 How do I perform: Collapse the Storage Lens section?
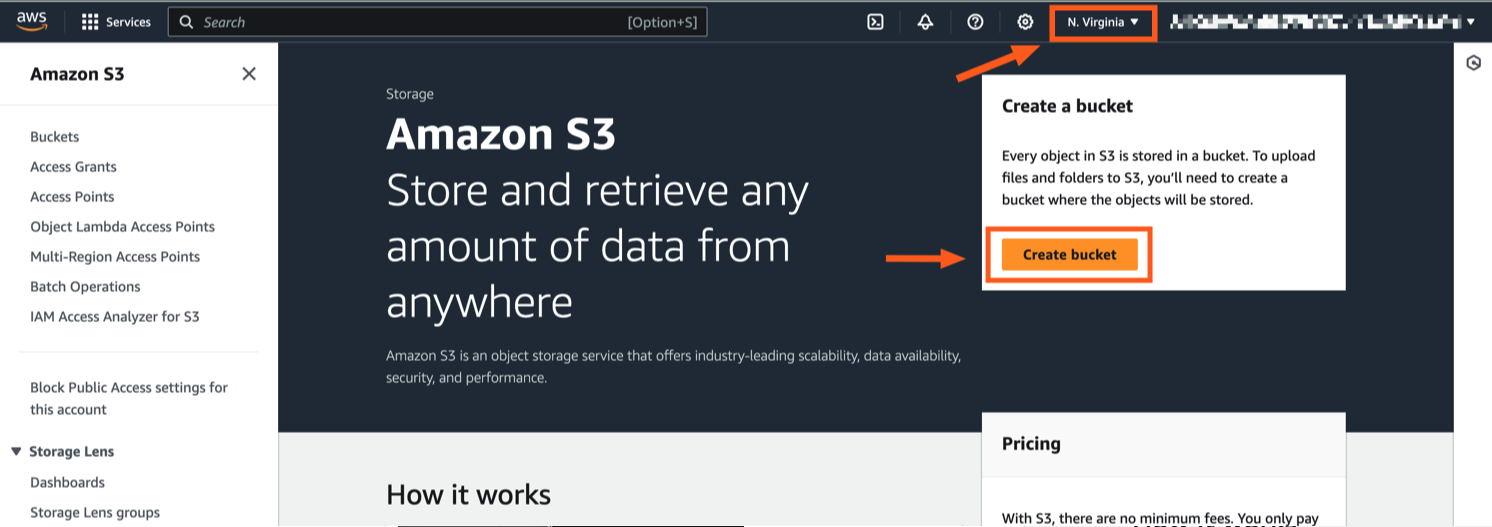point(16,452)
